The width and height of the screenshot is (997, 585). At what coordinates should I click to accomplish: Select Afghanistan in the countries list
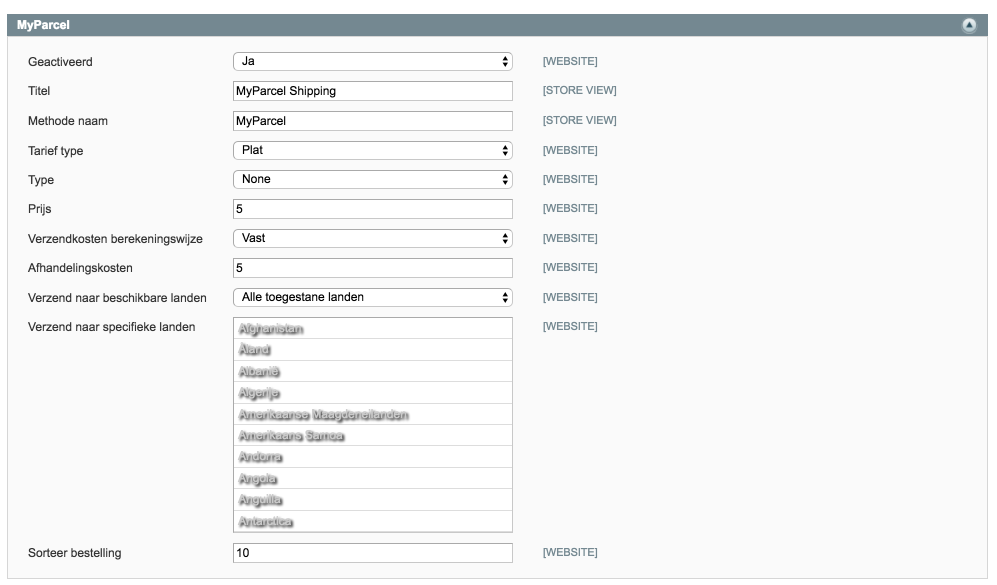373,328
